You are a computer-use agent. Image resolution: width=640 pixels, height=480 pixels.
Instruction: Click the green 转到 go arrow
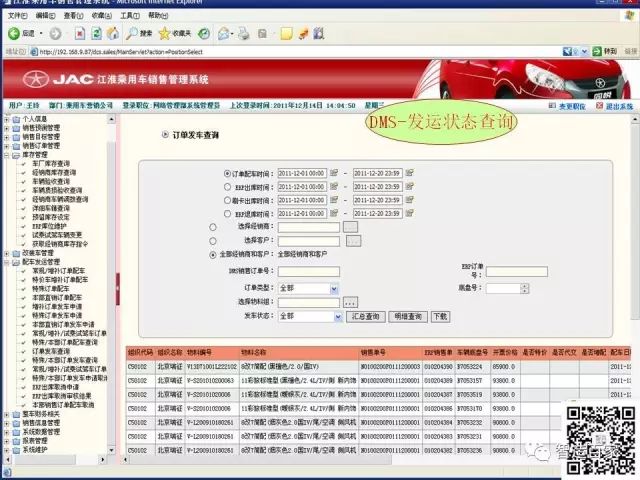[597, 51]
